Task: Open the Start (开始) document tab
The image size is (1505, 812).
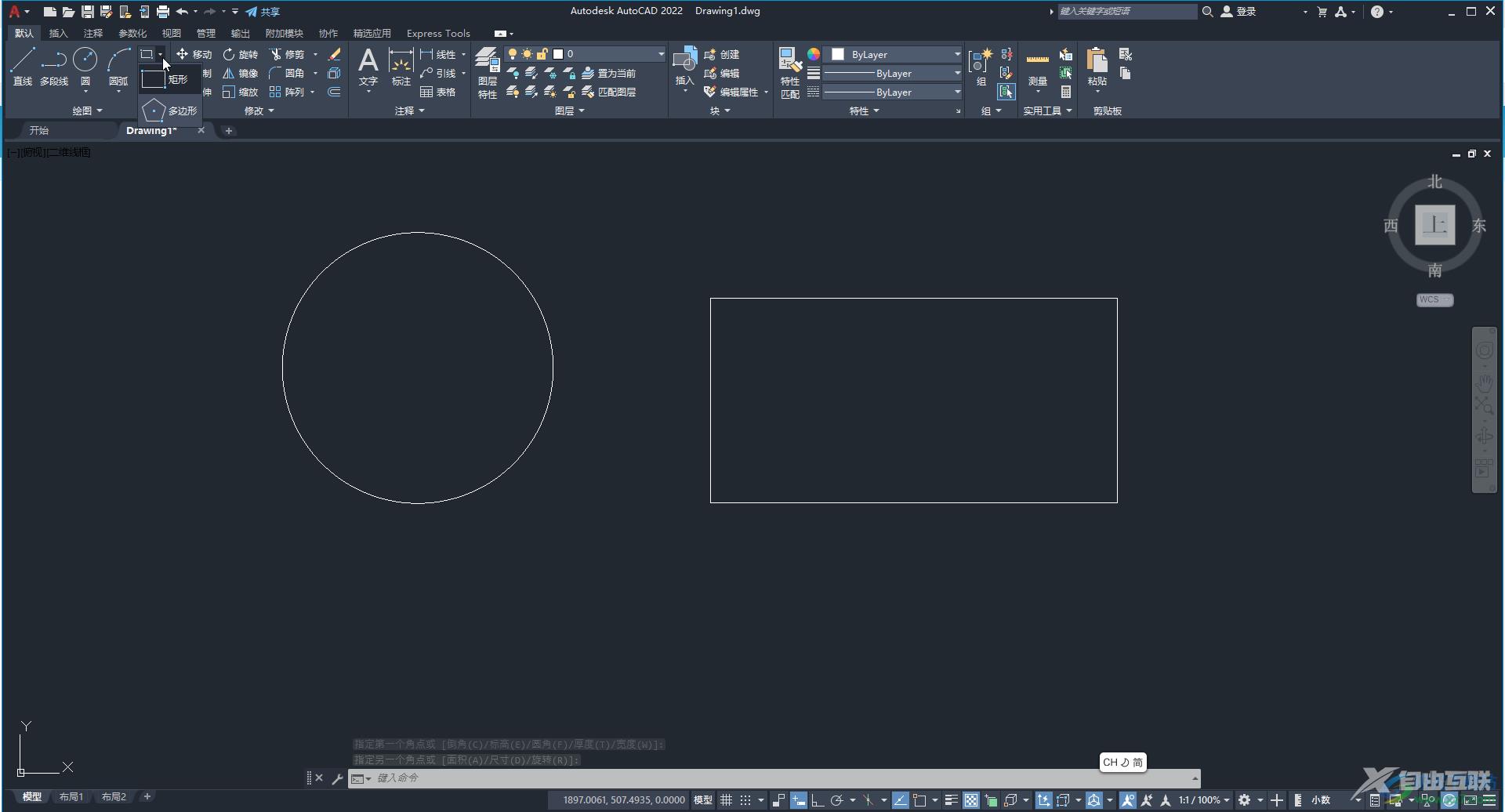Action: point(39,130)
